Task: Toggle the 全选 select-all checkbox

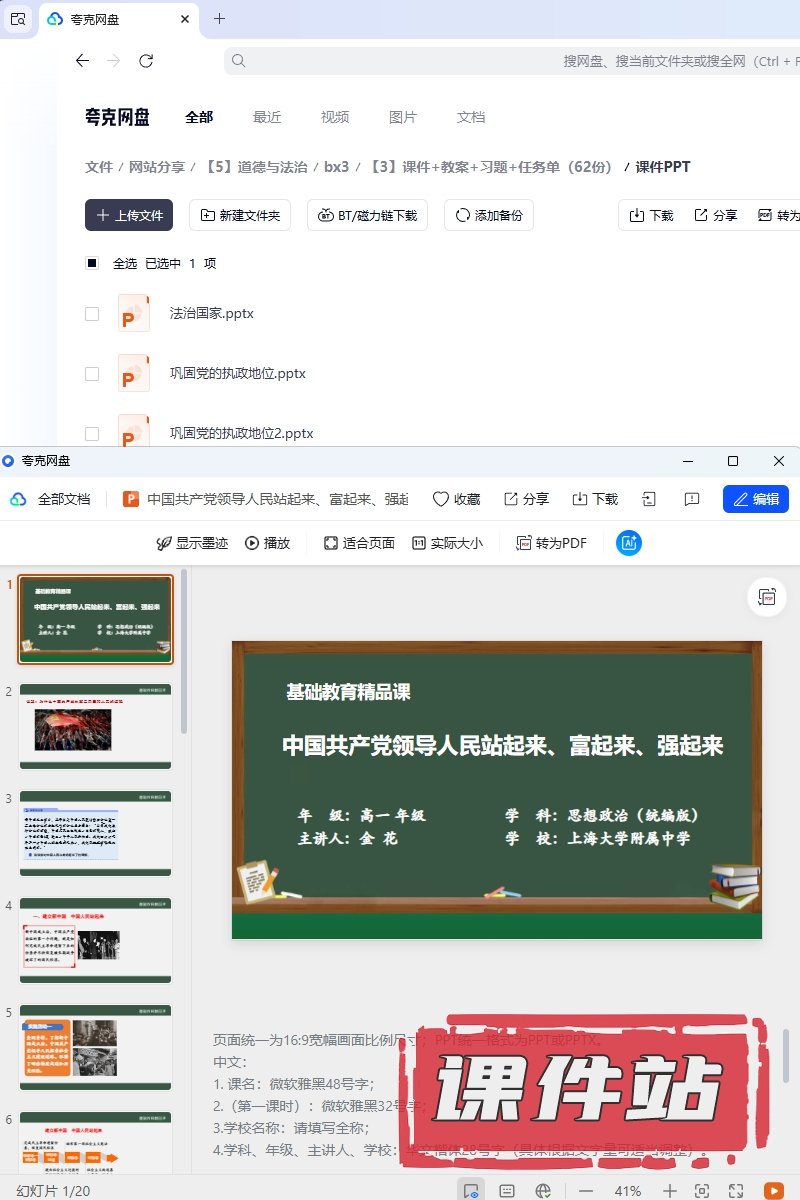Action: click(x=92, y=264)
